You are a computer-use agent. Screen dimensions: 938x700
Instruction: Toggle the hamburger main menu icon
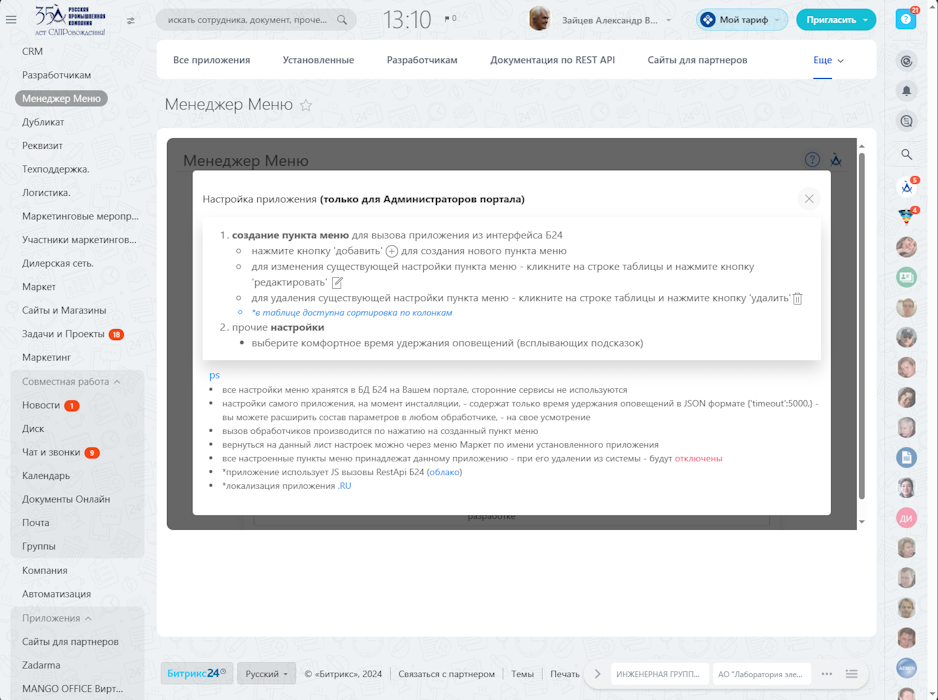(x=11, y=20)
